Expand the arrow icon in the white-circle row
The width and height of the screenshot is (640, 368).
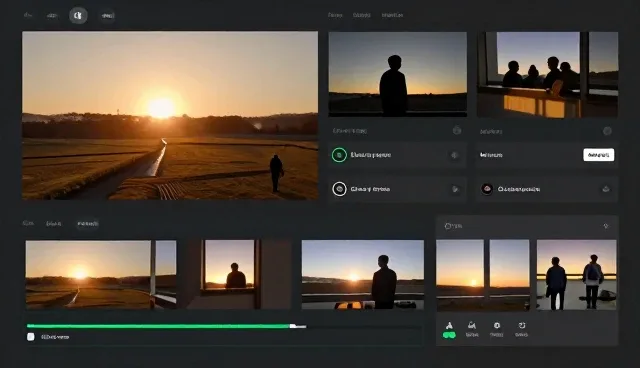[x=455, y=189]
